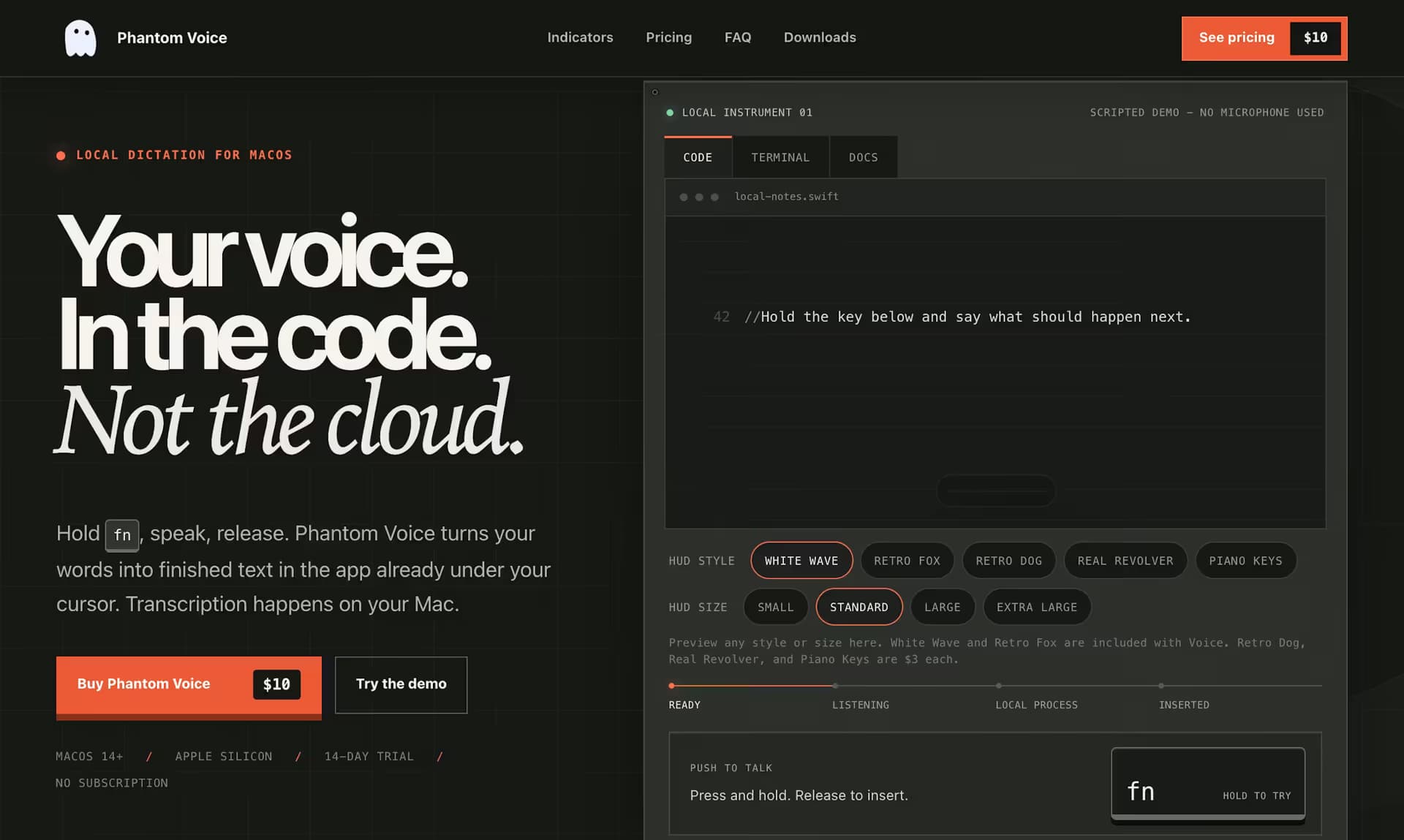
Task: Switch to the DOCS tab
Action: pyautogui.click(x=863, y=157)
